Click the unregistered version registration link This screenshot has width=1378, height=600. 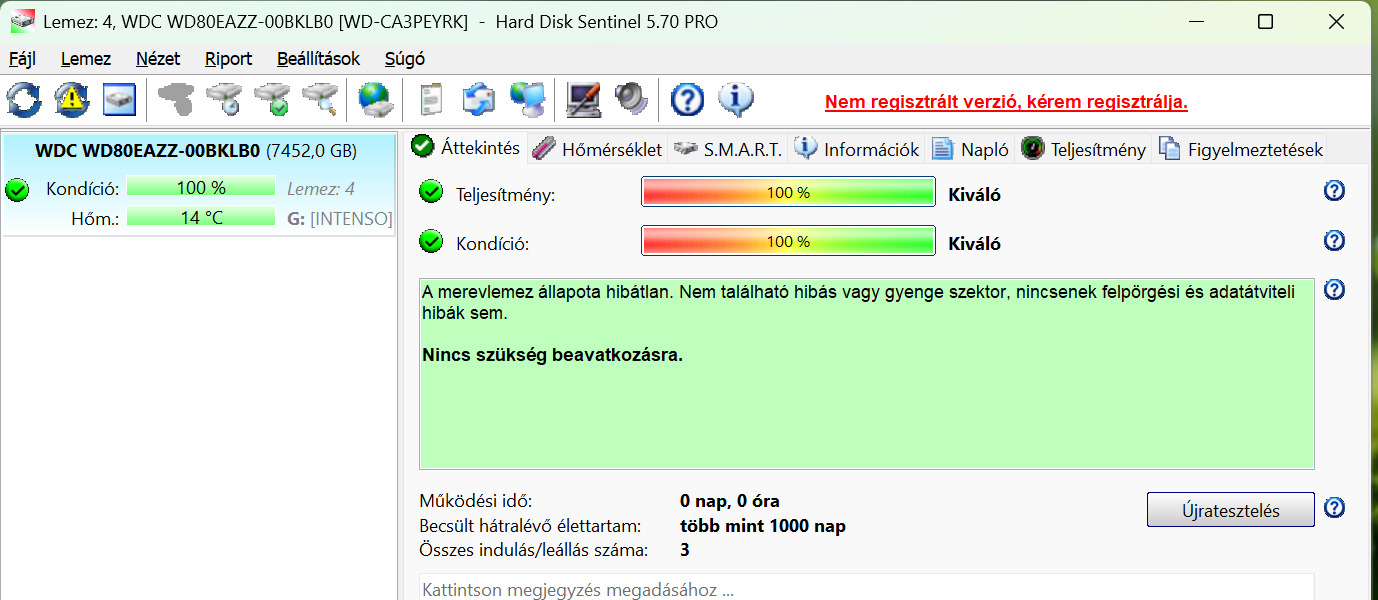(x=1006, y=102)
